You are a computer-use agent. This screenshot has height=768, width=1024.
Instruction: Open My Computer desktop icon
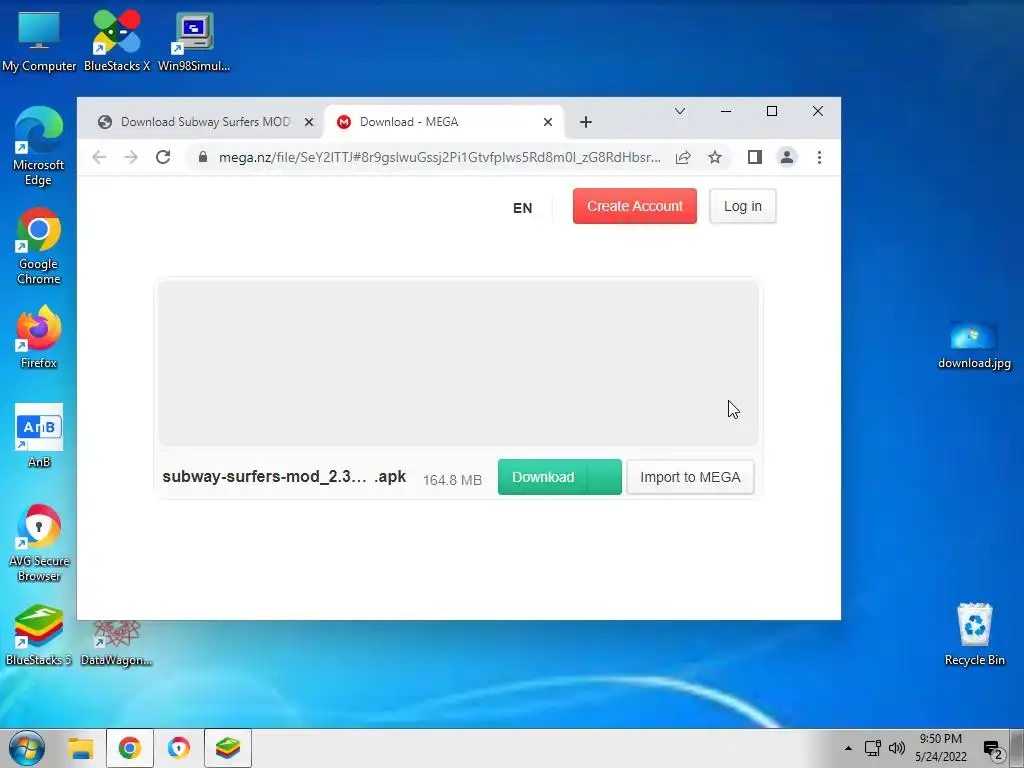(x=39, y=40)
